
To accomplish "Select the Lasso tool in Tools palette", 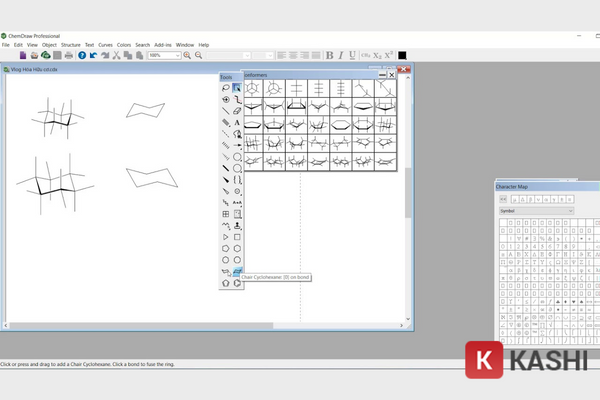I will coord(226,88).
